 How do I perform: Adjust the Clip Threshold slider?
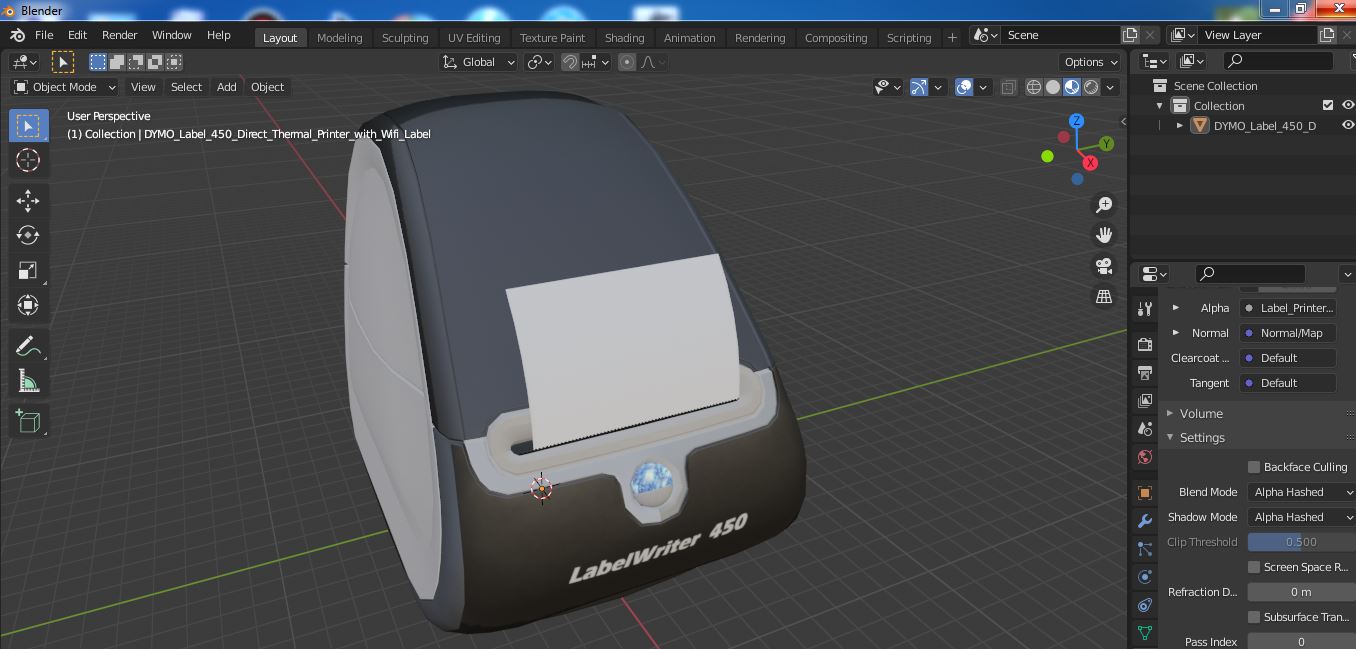tap(1301, 542)
